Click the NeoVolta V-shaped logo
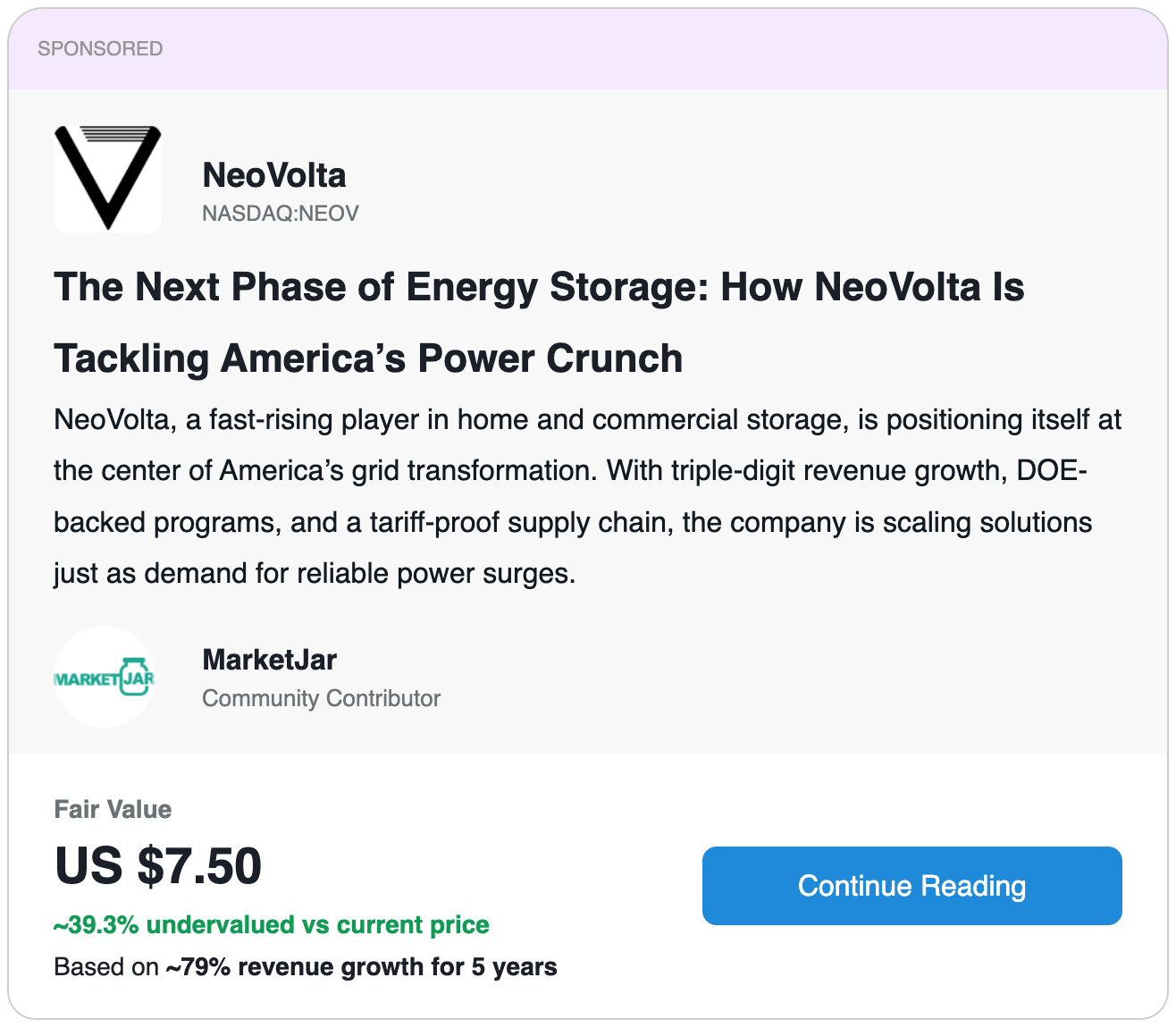Image resolution: width=1176 pixels, height=1028 pixels. [107, 179]
